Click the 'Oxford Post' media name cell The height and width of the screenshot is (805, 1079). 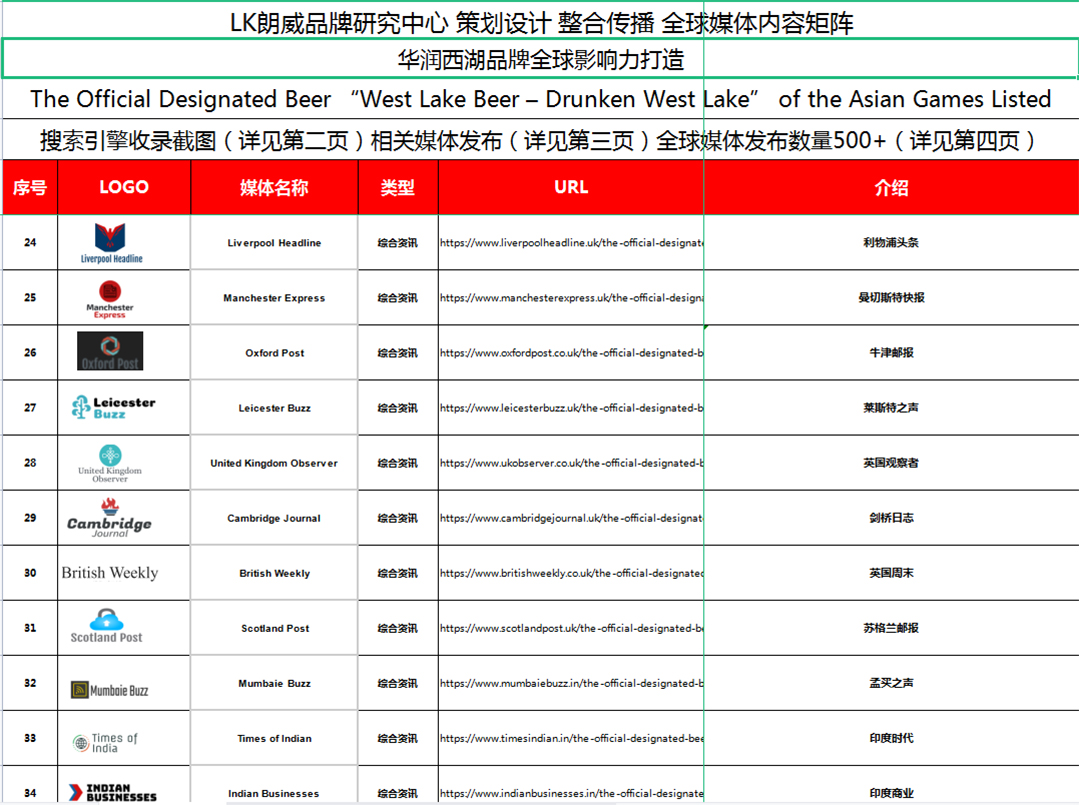coord(274,353)
